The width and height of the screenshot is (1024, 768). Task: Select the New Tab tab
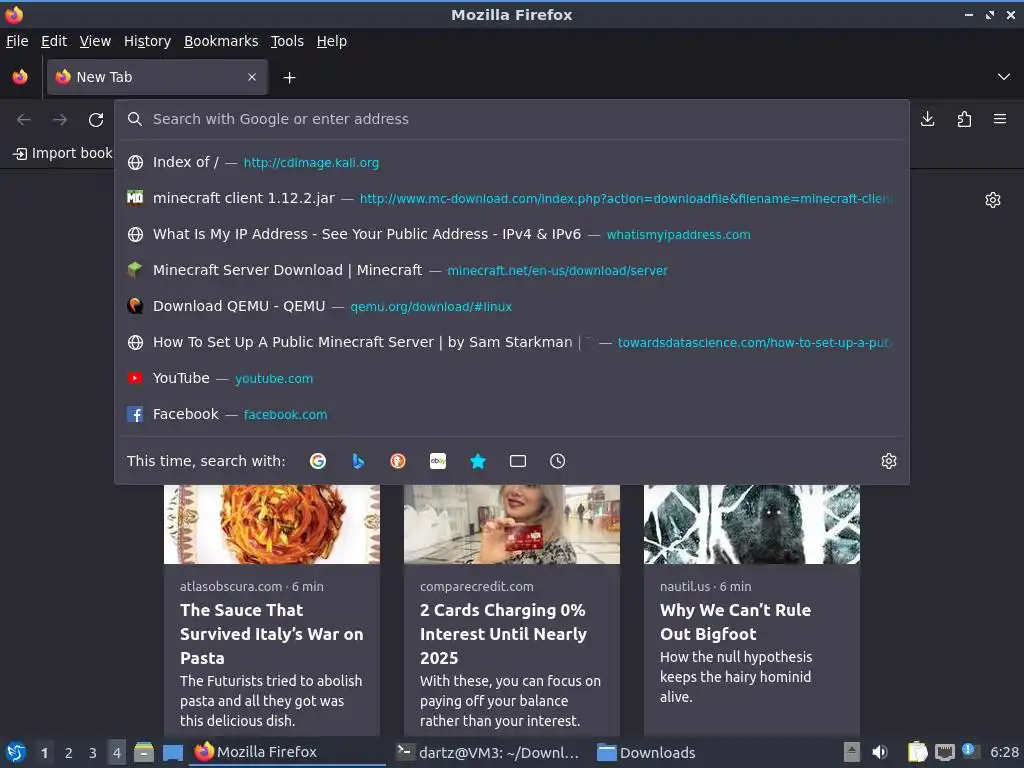pyautogui.click(x=157, y=77)
